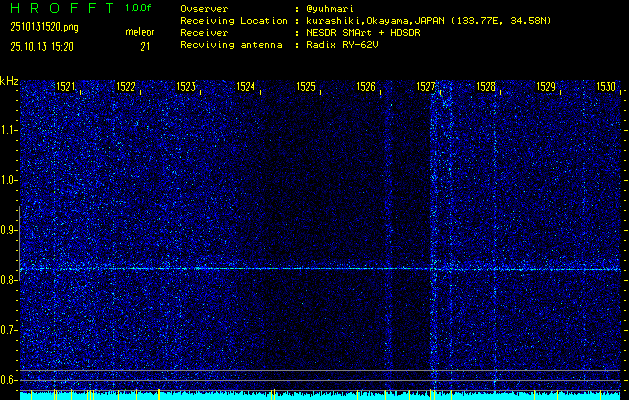Select the observer name @yuhmari
The height and width of the screenshot is (400, 629).
(330, 9)
